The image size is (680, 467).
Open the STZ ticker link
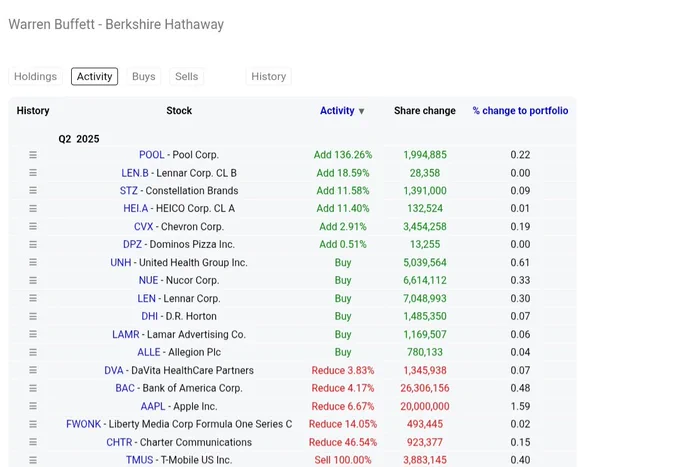click(x=129, y=191)
